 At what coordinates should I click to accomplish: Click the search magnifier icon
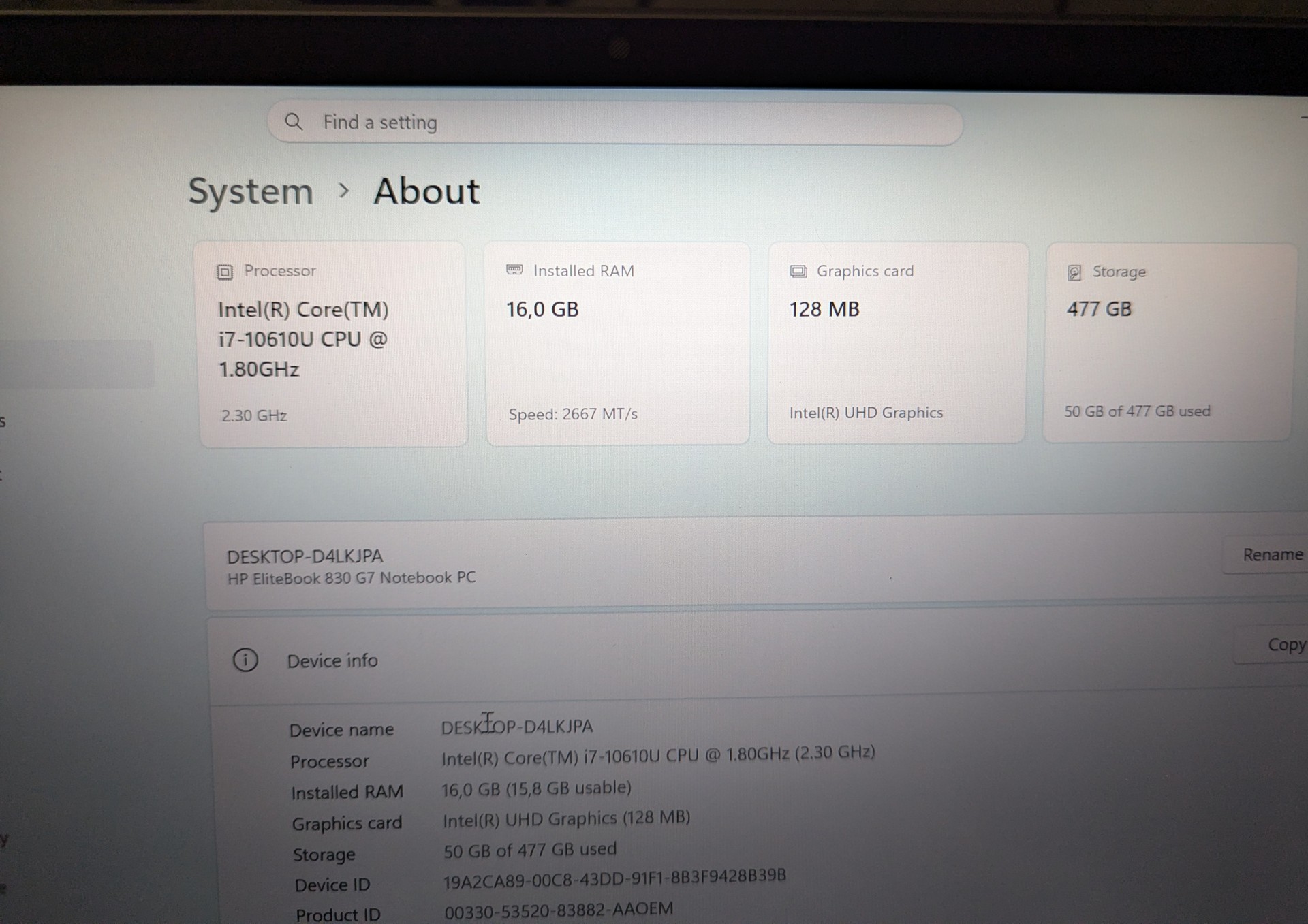[x=294, y=122]
